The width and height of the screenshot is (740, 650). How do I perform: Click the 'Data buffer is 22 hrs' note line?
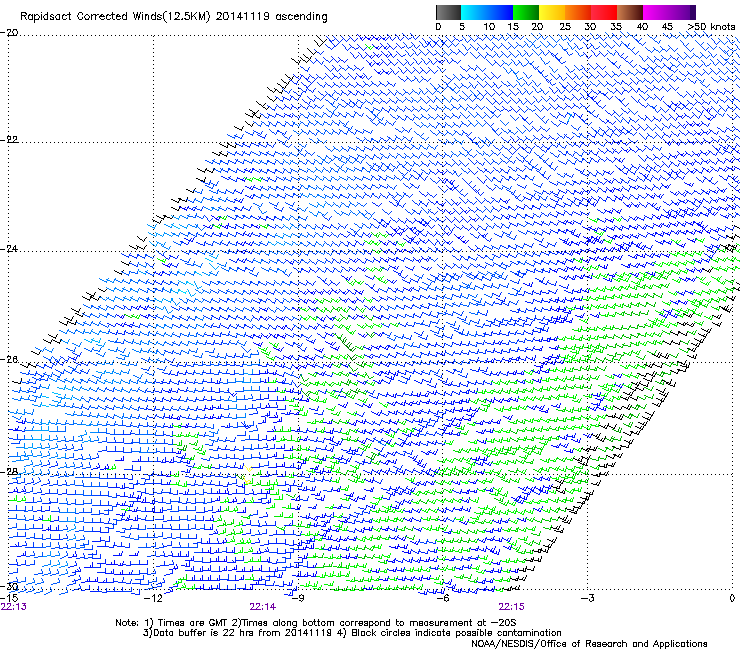pyautogui.click(x=352, y=633)
